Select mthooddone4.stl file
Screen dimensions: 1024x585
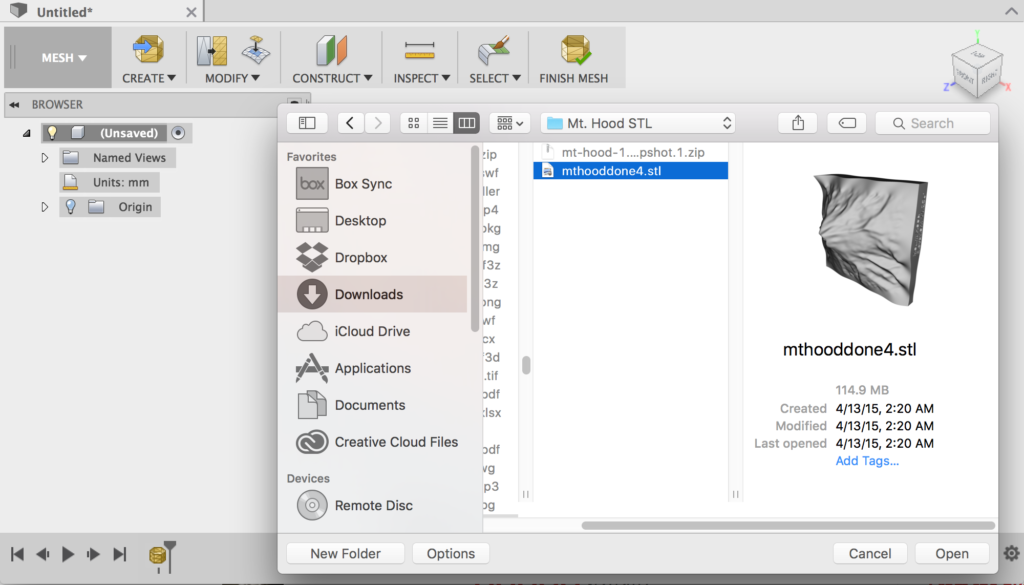coord(630,170)
